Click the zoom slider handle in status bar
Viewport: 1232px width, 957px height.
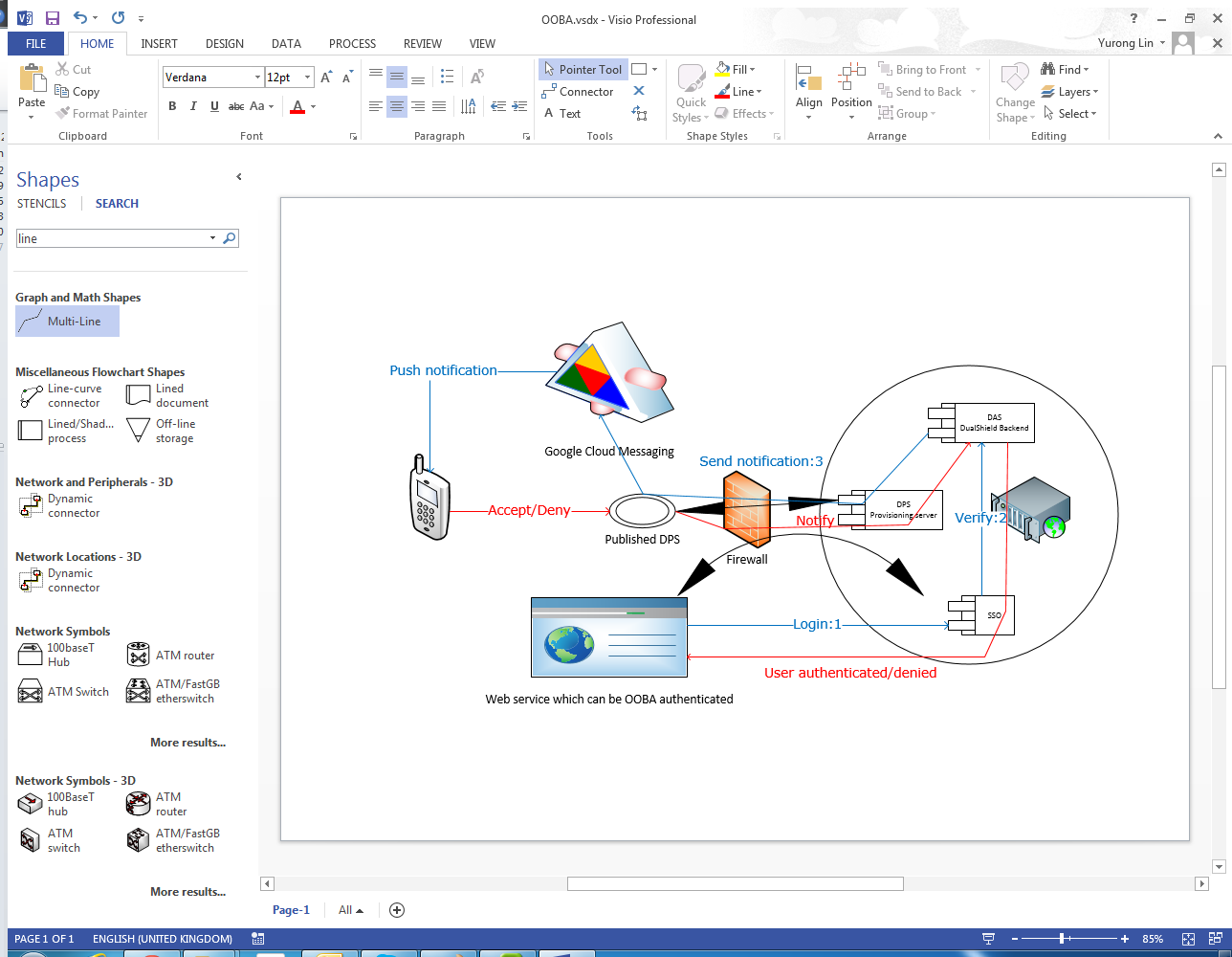click(1063, 939)
